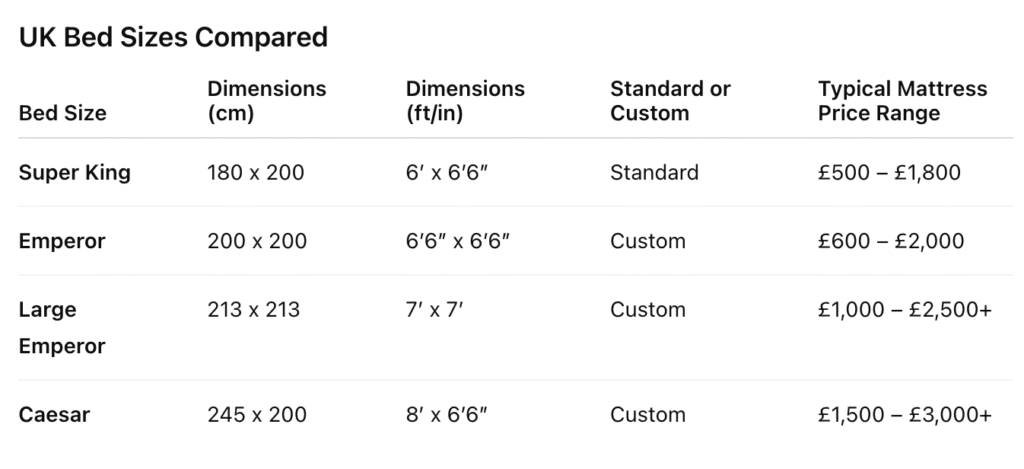Select the "Super King" row label
The width and height of the screenshot is (1024, 469).
(x=75, y=172)
